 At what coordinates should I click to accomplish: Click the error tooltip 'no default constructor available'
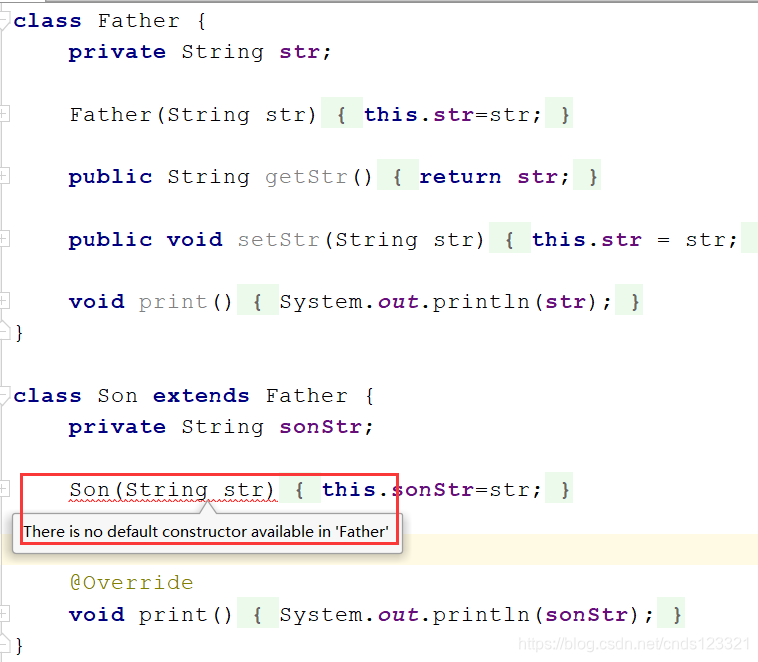tap(206, 531)
